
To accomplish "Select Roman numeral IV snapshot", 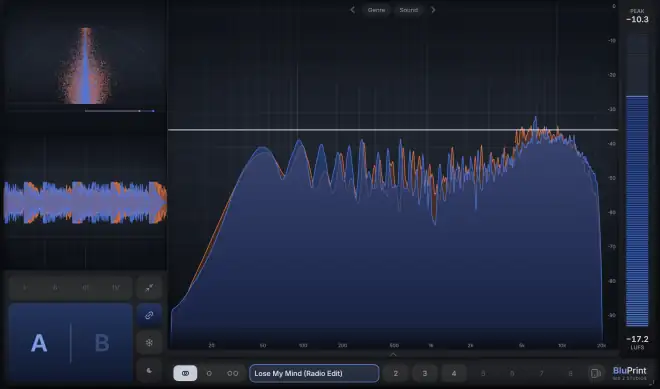I will (x=116, y=288).
